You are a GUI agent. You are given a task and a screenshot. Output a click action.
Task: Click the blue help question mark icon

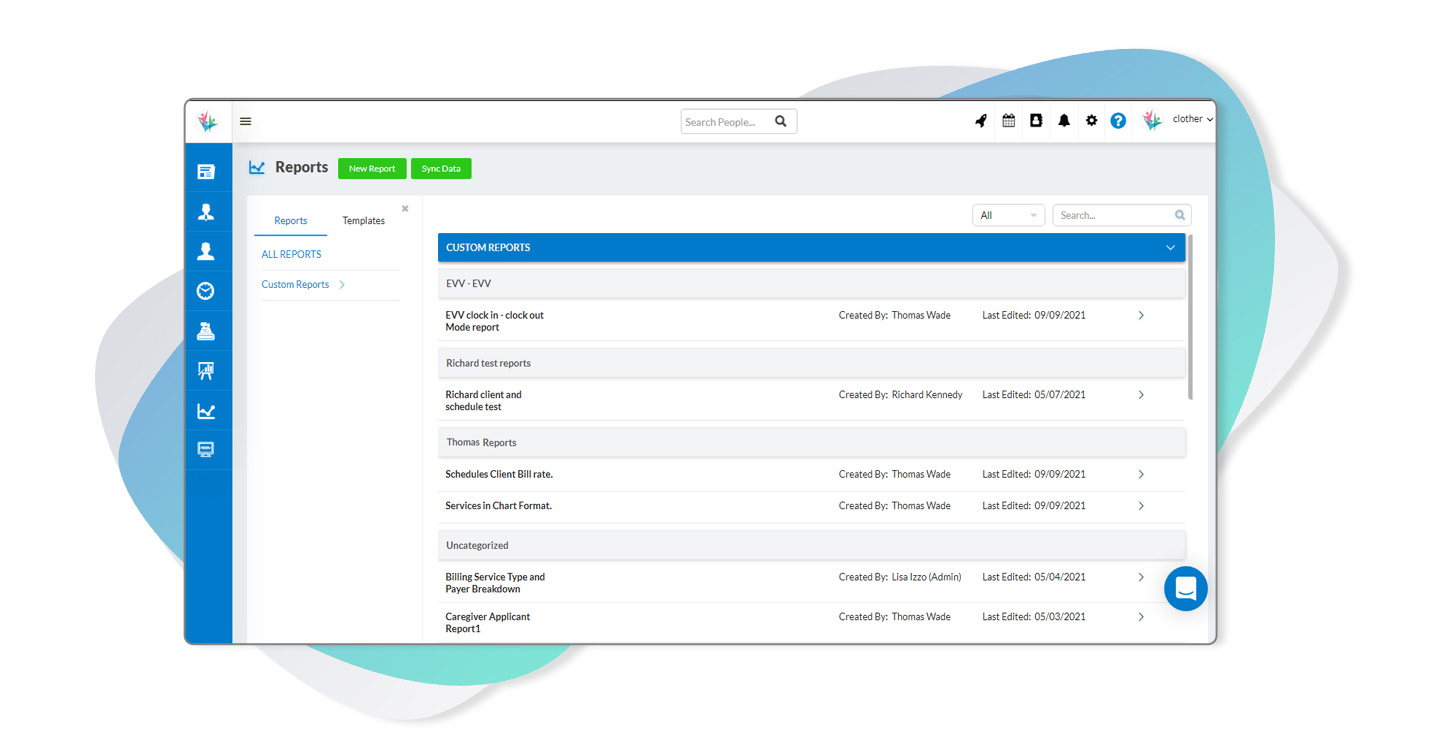click(1118, 121)
